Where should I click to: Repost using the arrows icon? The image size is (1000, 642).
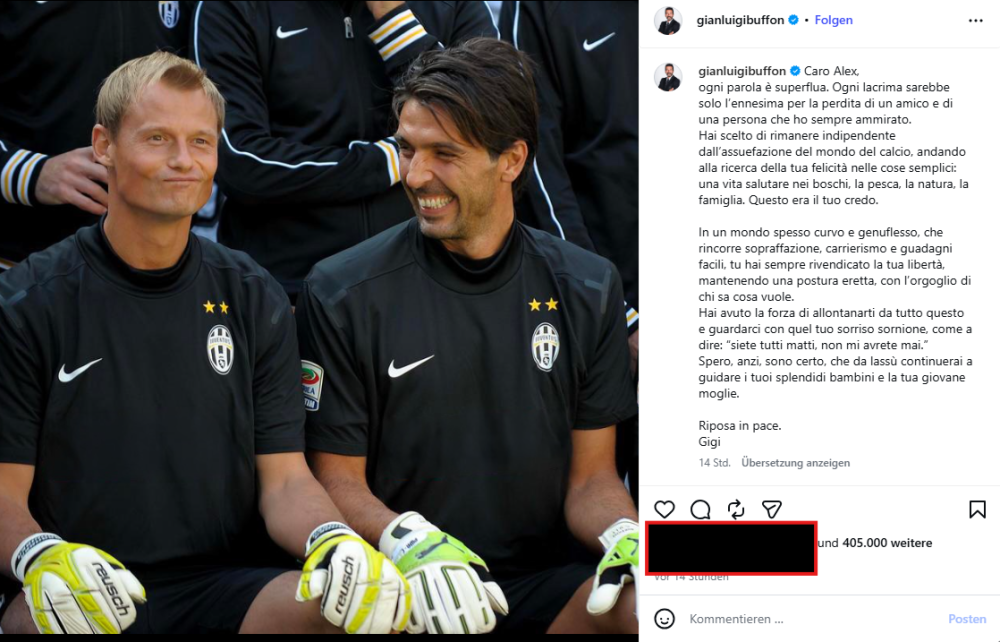[736, 509]
